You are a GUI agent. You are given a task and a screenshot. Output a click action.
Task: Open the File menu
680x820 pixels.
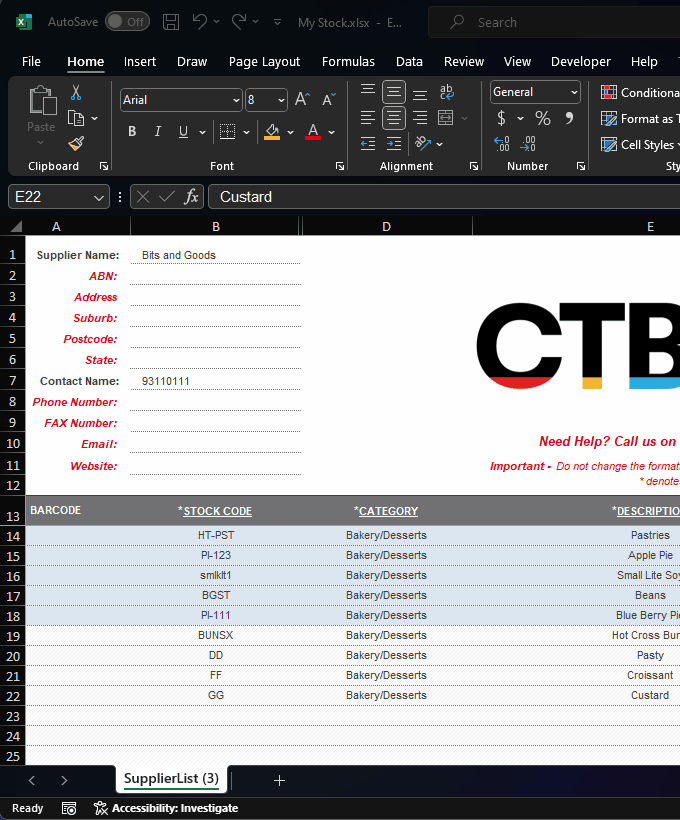click(31, 62)
